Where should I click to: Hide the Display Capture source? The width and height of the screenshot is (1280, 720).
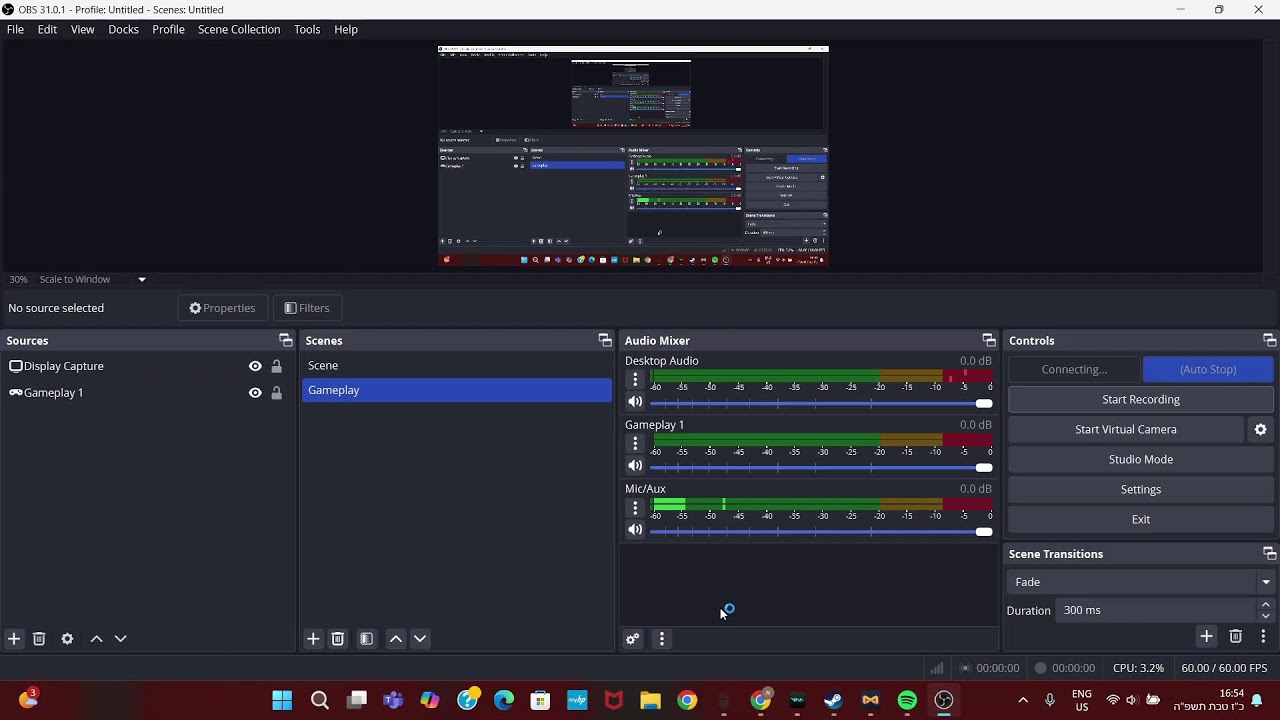pyautogui.click(x=255, y=366)
